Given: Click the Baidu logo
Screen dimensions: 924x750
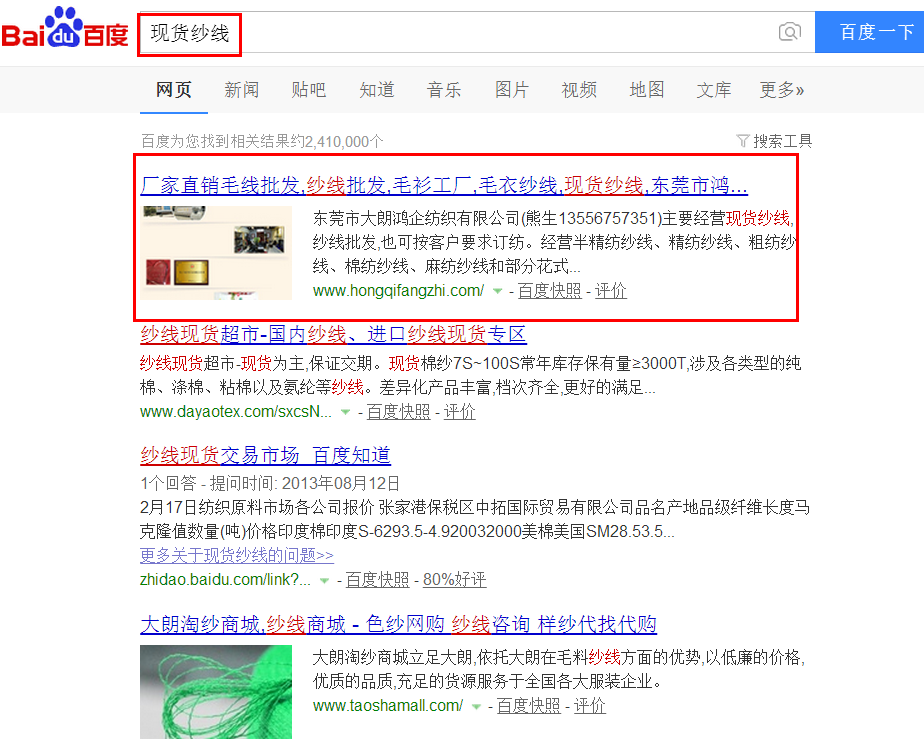Looking at the screenshot, I should (65, 28).
